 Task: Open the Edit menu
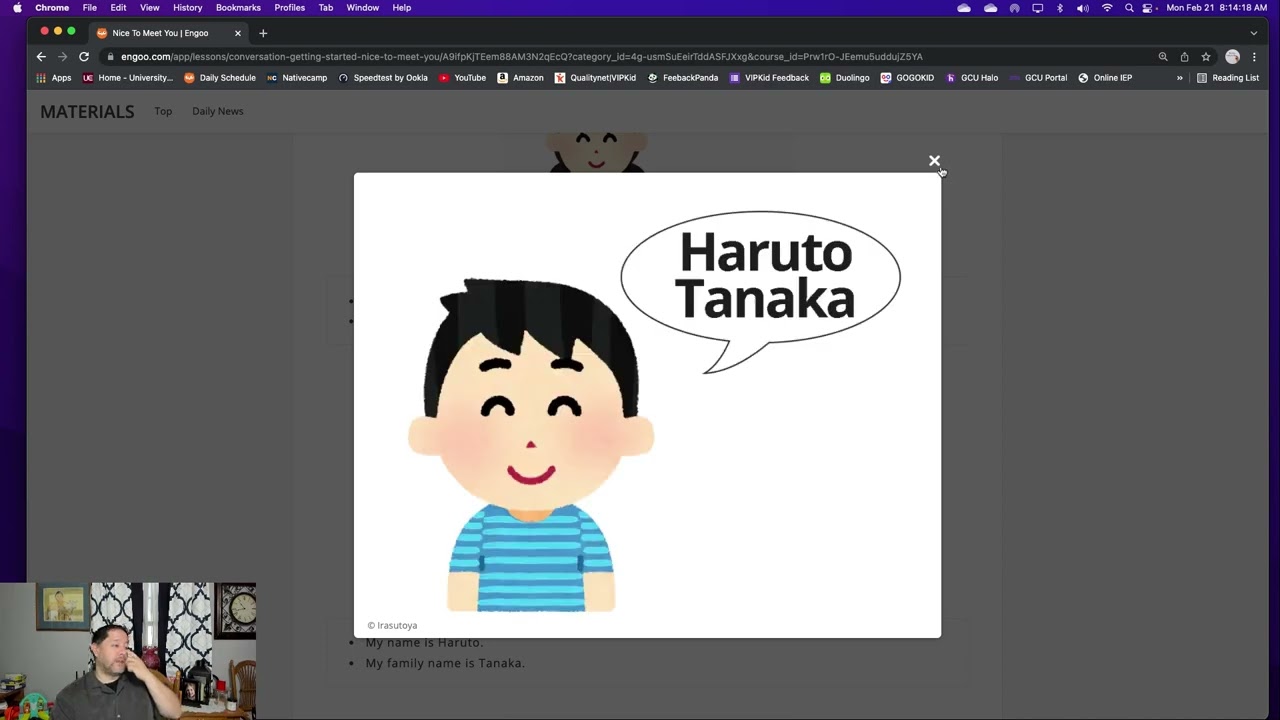pyautogui.click(x=118, y=8)
